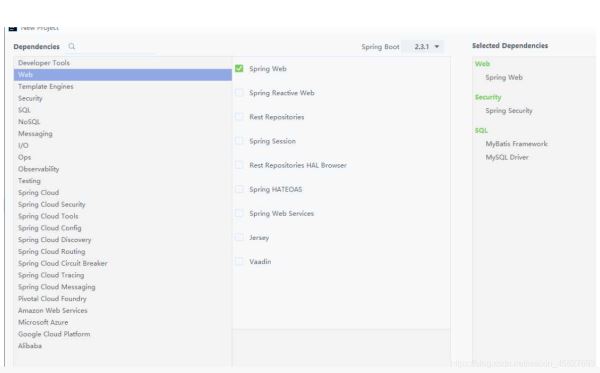Check Rest Repositories HAL Browser box

point(239,165)
